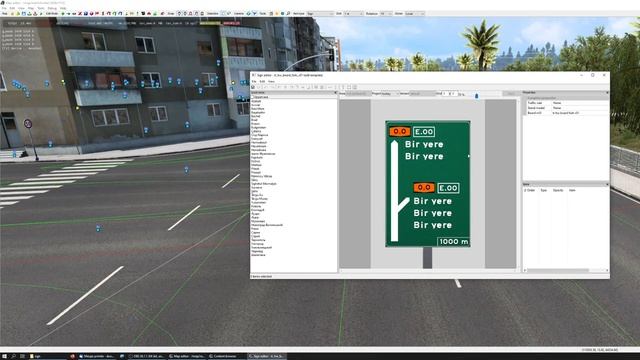The width and height of the screenshot is (640, 360).
Task: Click the lower E.00 route box on sign
Action: (x=448, y=188)
